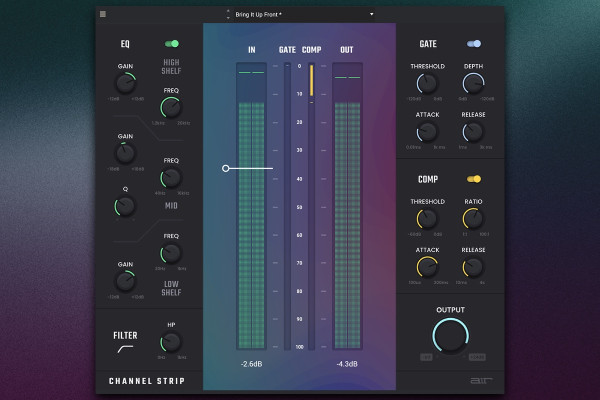Click the high-pass filter shape icon under FILTER
This screenshot has width=600, height=400.
coord(125,349)
